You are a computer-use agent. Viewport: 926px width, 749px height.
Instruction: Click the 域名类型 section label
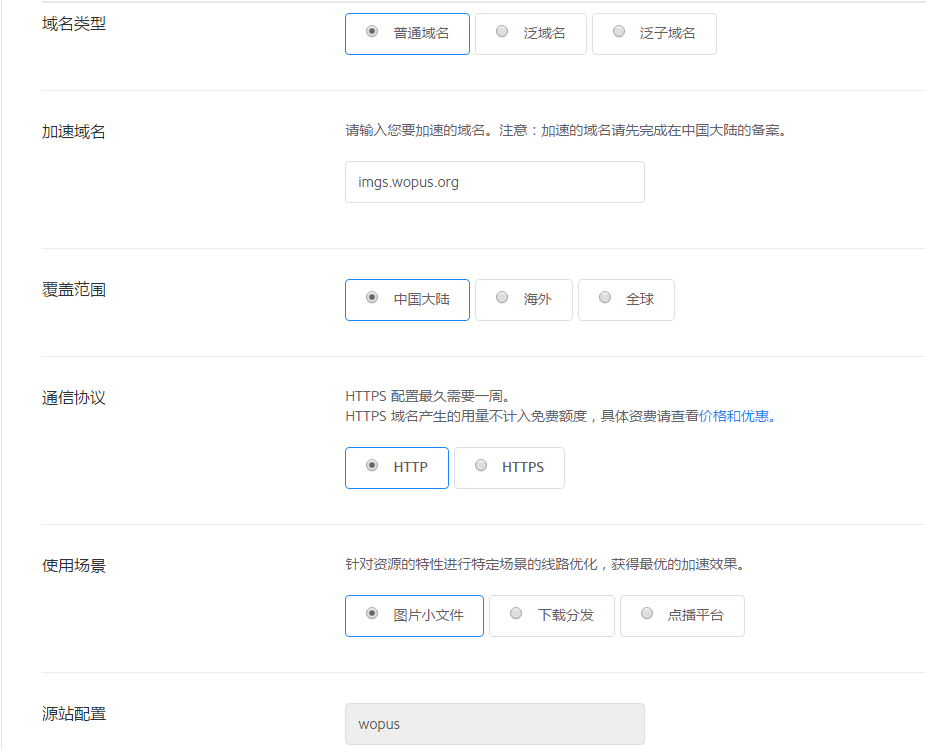pyautogui.click(x=74, y=24)
